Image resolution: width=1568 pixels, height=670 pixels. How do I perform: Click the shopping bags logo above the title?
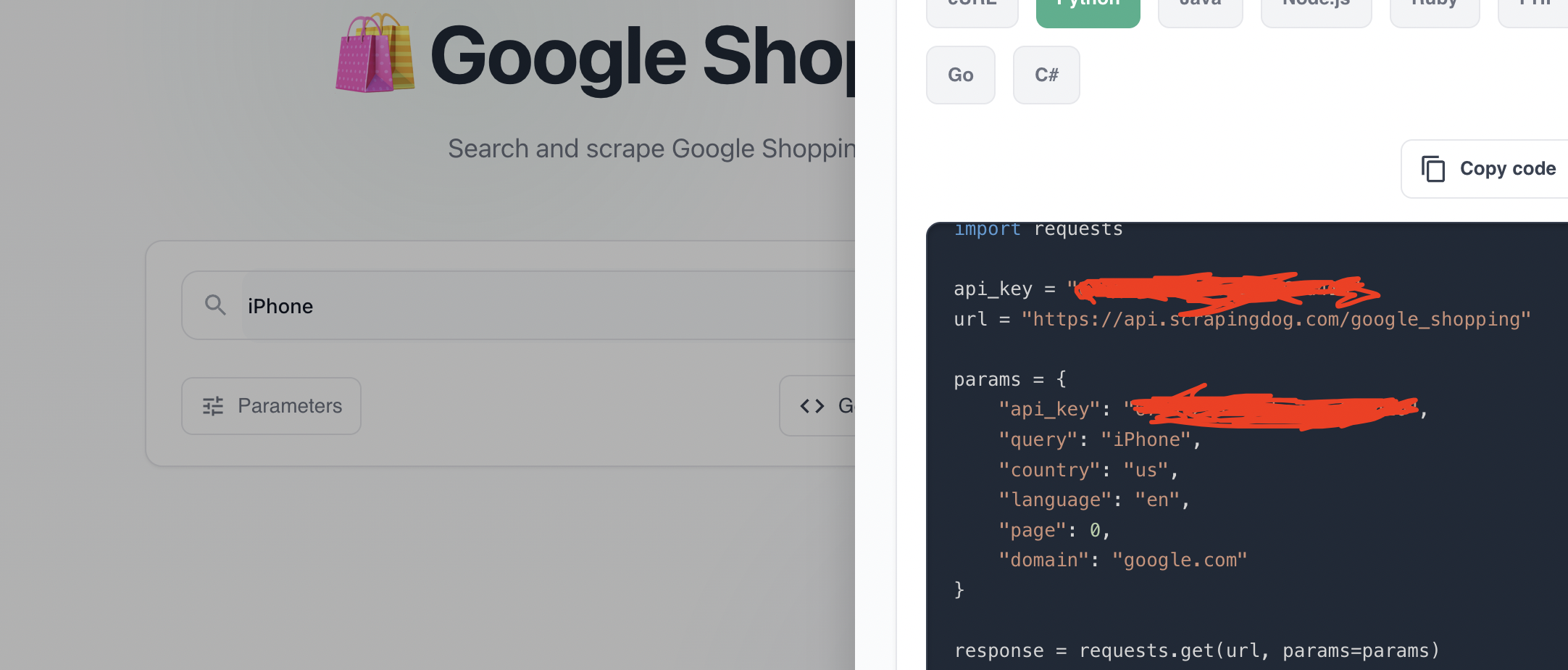(374, 53)
